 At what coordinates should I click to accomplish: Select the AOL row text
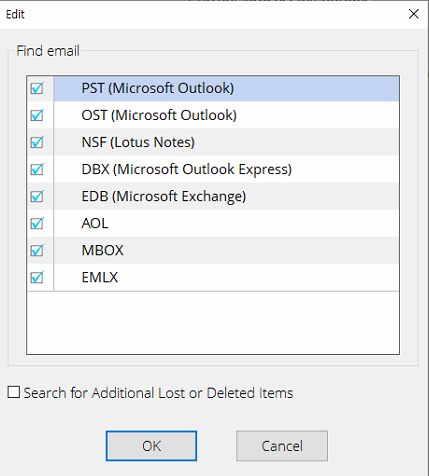[95, 223]
